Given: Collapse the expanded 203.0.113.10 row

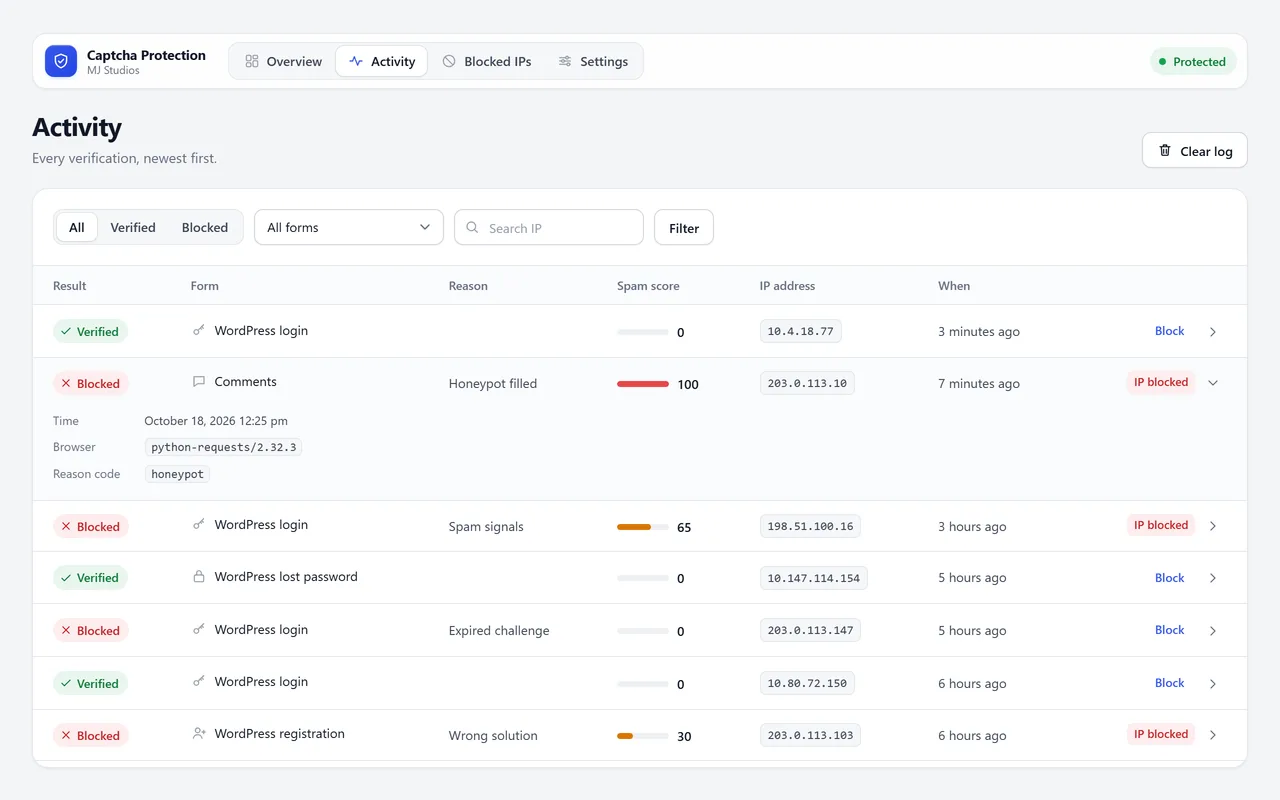Looking at the screenshot, I should 1213,383.
